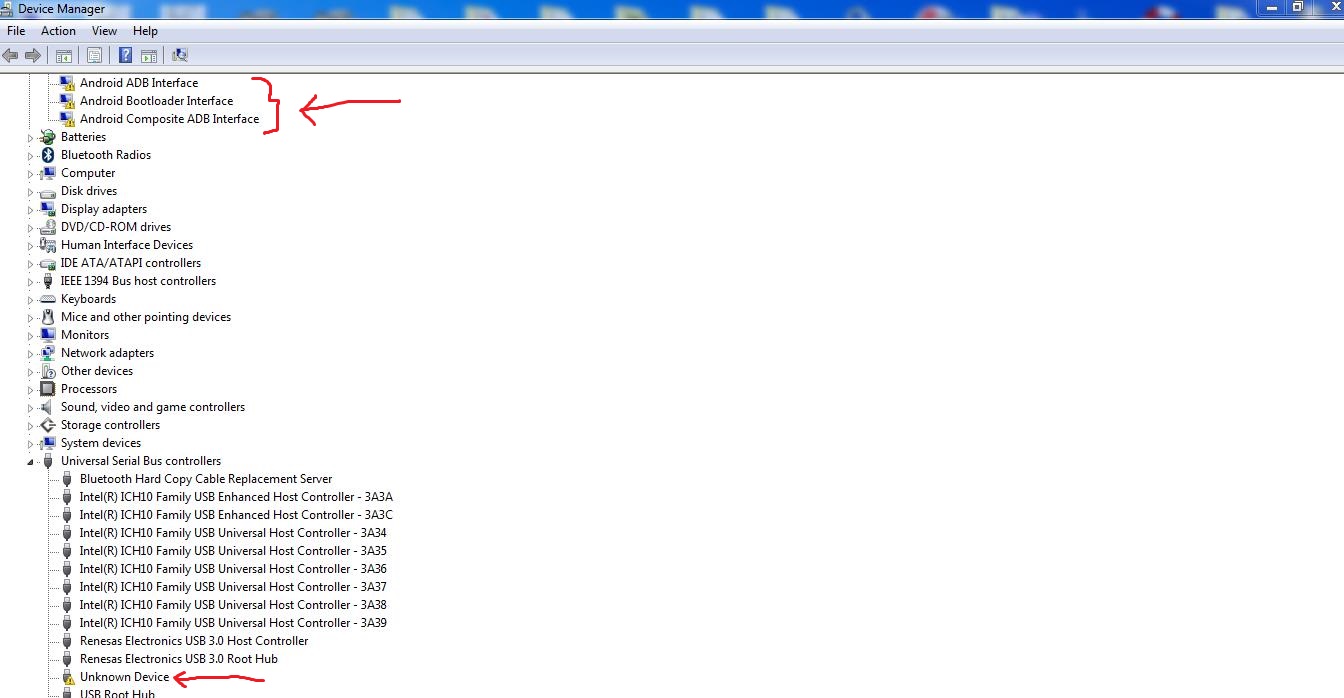This screenshot has height=698, width=1344.
Task: Click Scan for hardware changes icon
Action: point(180,55)
